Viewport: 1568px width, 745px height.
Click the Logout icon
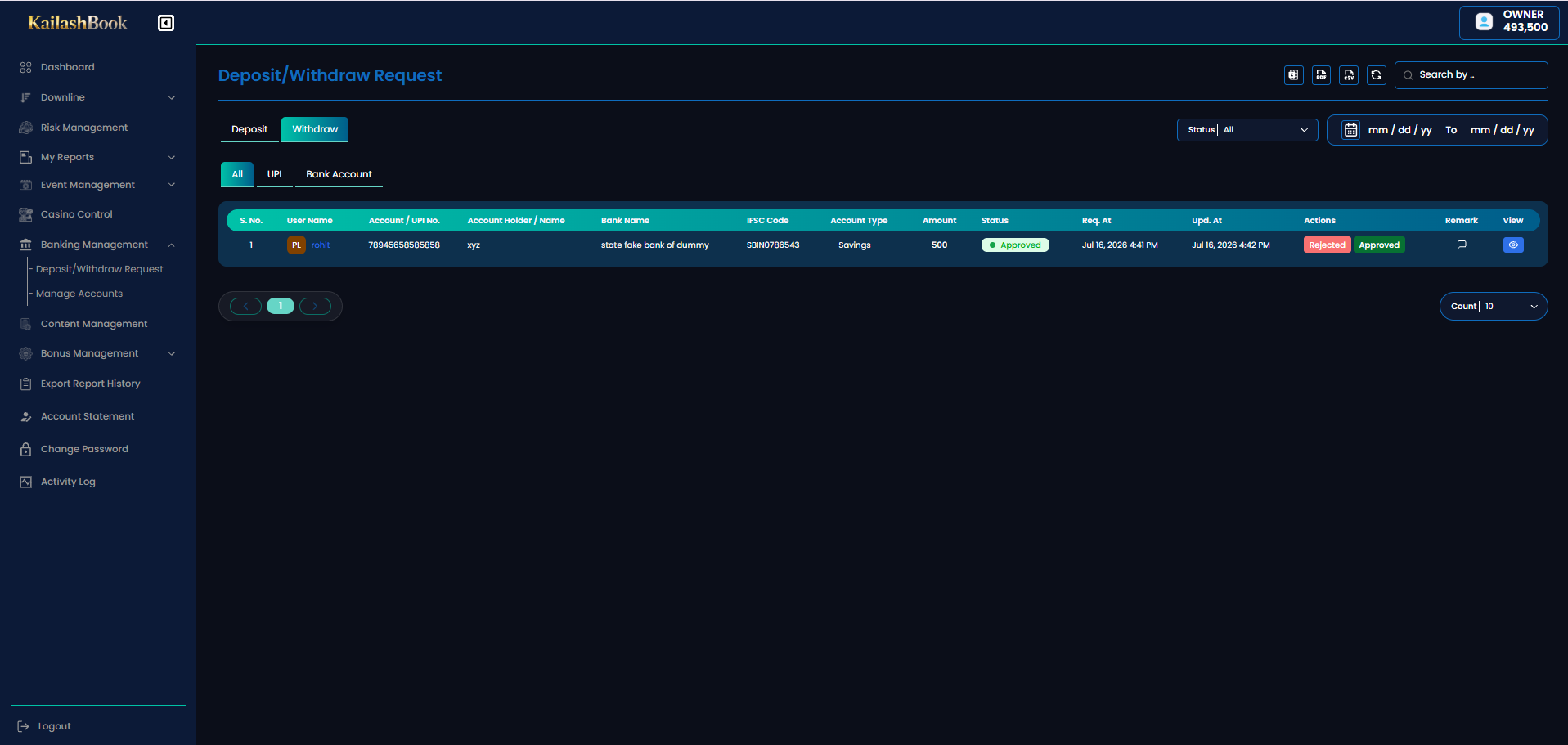coord(23,726)
